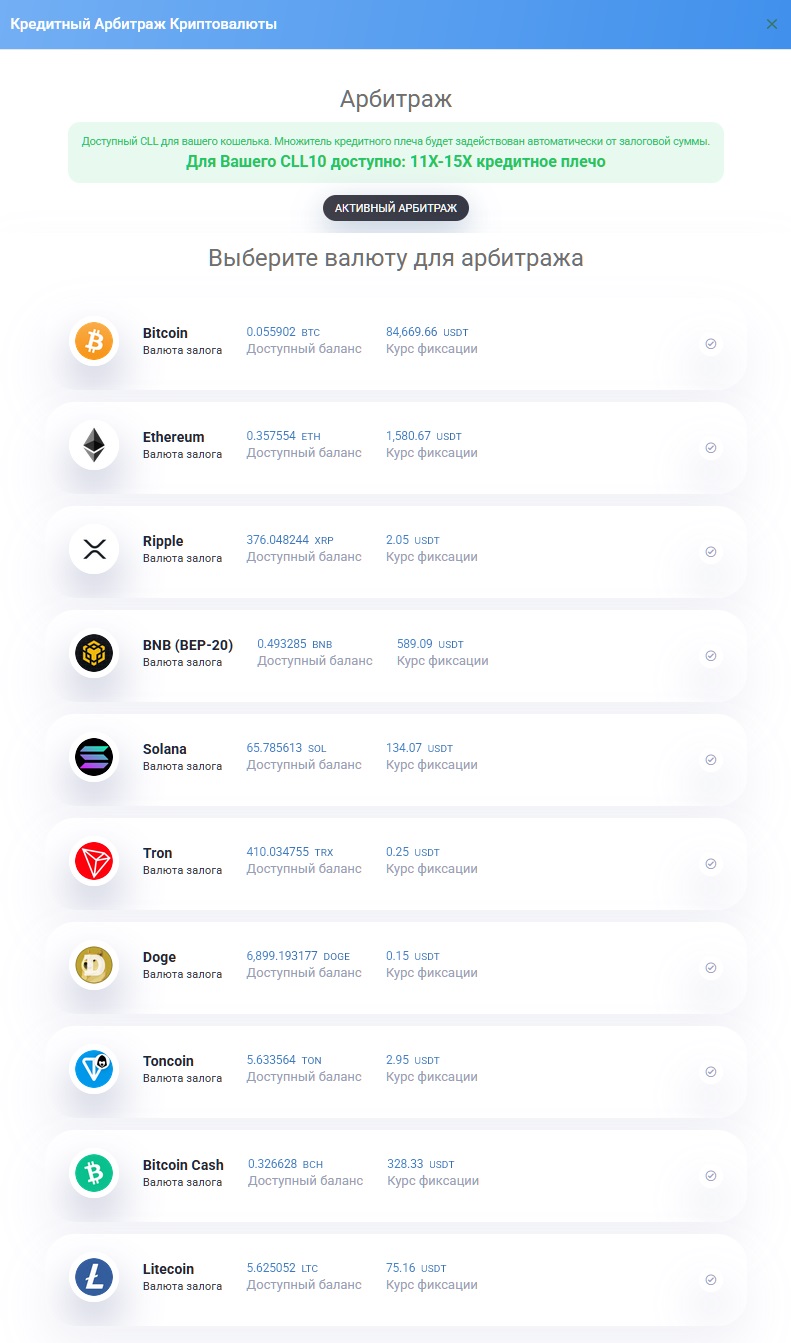Click the Tron currency name label
Viewport: 791px width, 1343px height.
[158, 853]
